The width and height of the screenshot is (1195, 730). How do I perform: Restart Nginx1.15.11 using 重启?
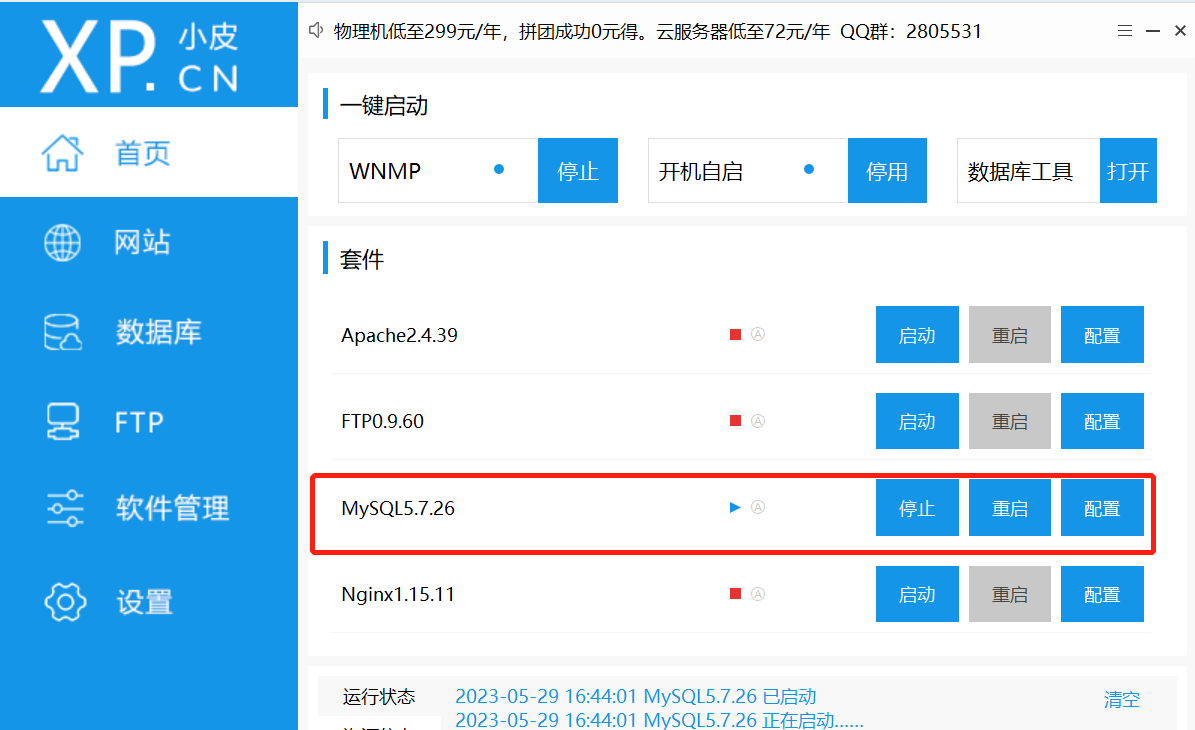pos(1010,594)
